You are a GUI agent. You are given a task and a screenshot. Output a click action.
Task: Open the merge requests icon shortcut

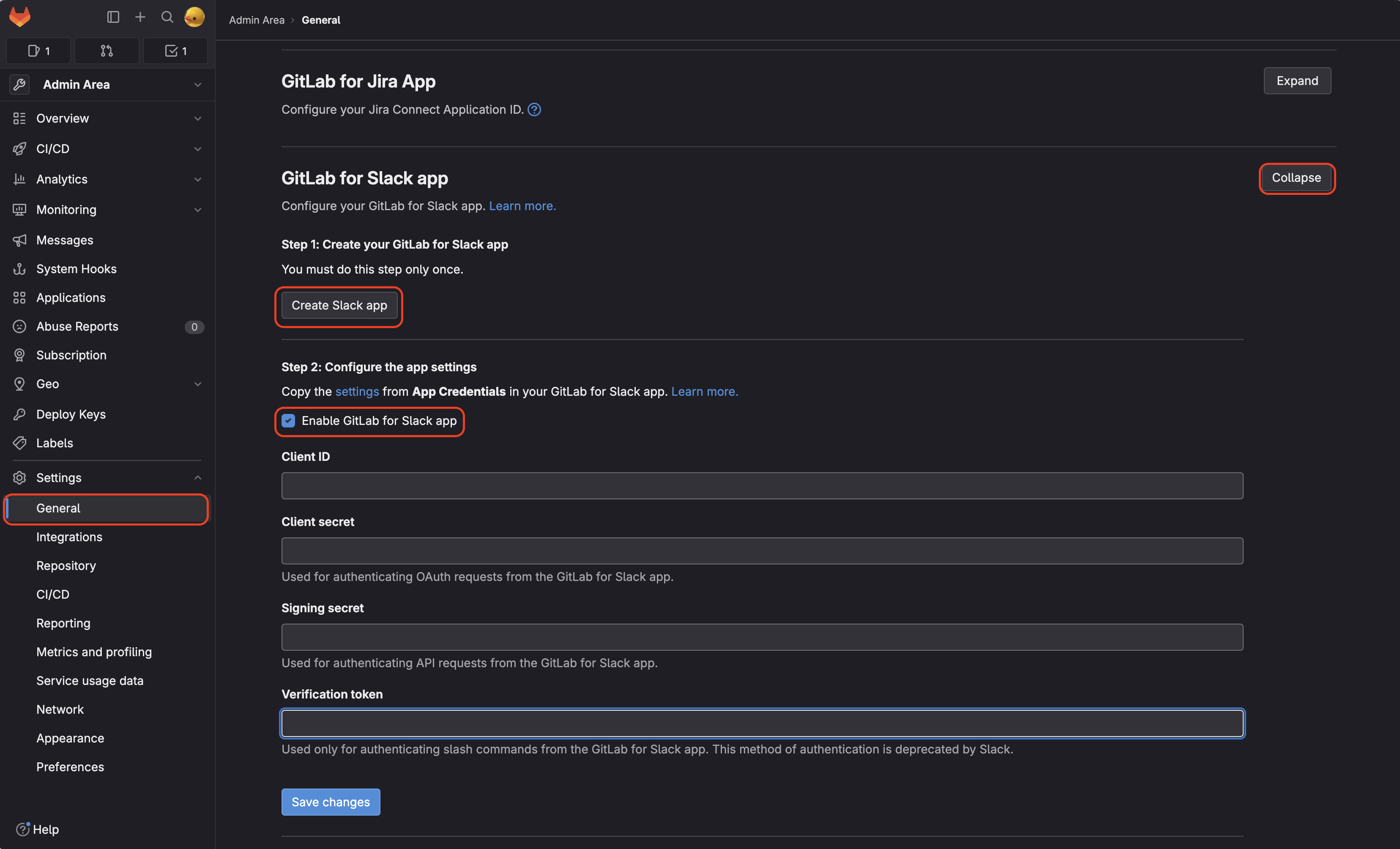[106, 51]
